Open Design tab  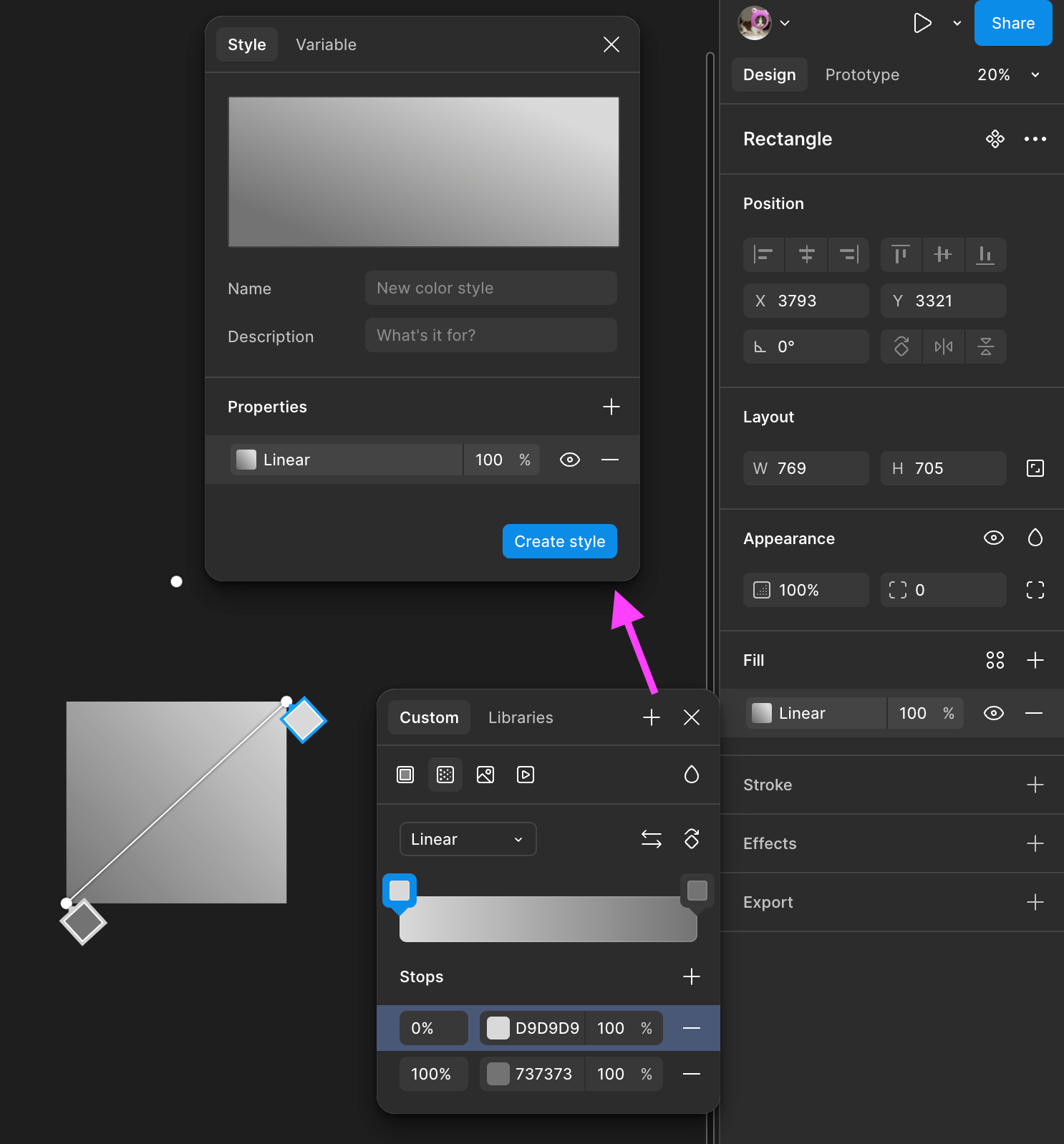(x=770, y=74)
